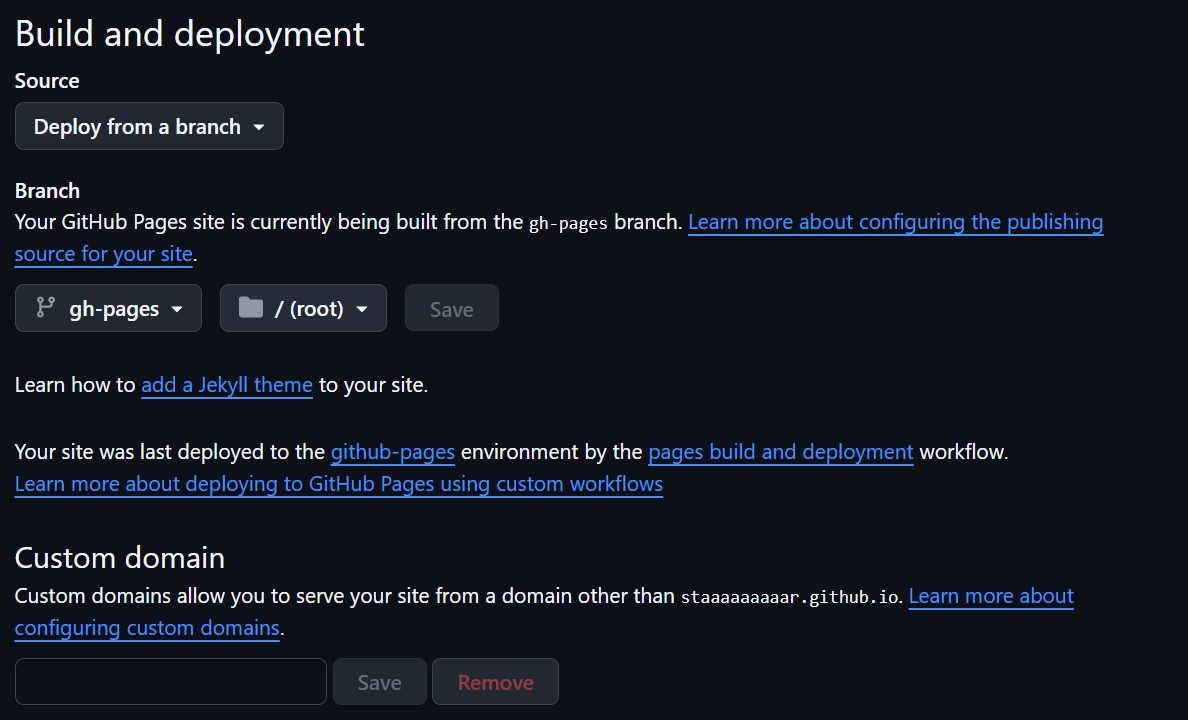Click the folder icon next to / (root)
Viewport: 1188px width, 720px height.
251,308
